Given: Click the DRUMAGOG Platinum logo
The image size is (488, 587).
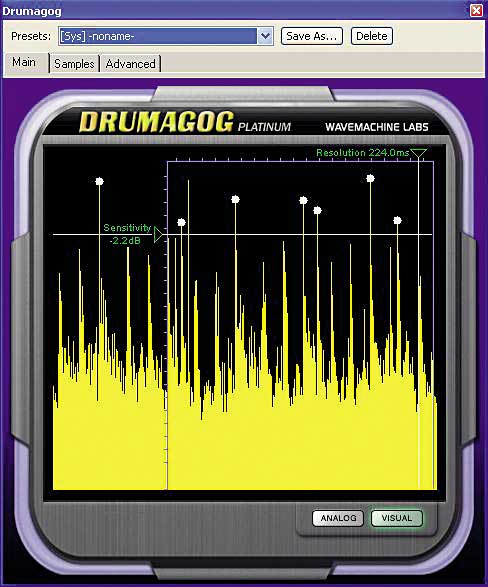Looking at the screenshot, I should coord(185,122).
